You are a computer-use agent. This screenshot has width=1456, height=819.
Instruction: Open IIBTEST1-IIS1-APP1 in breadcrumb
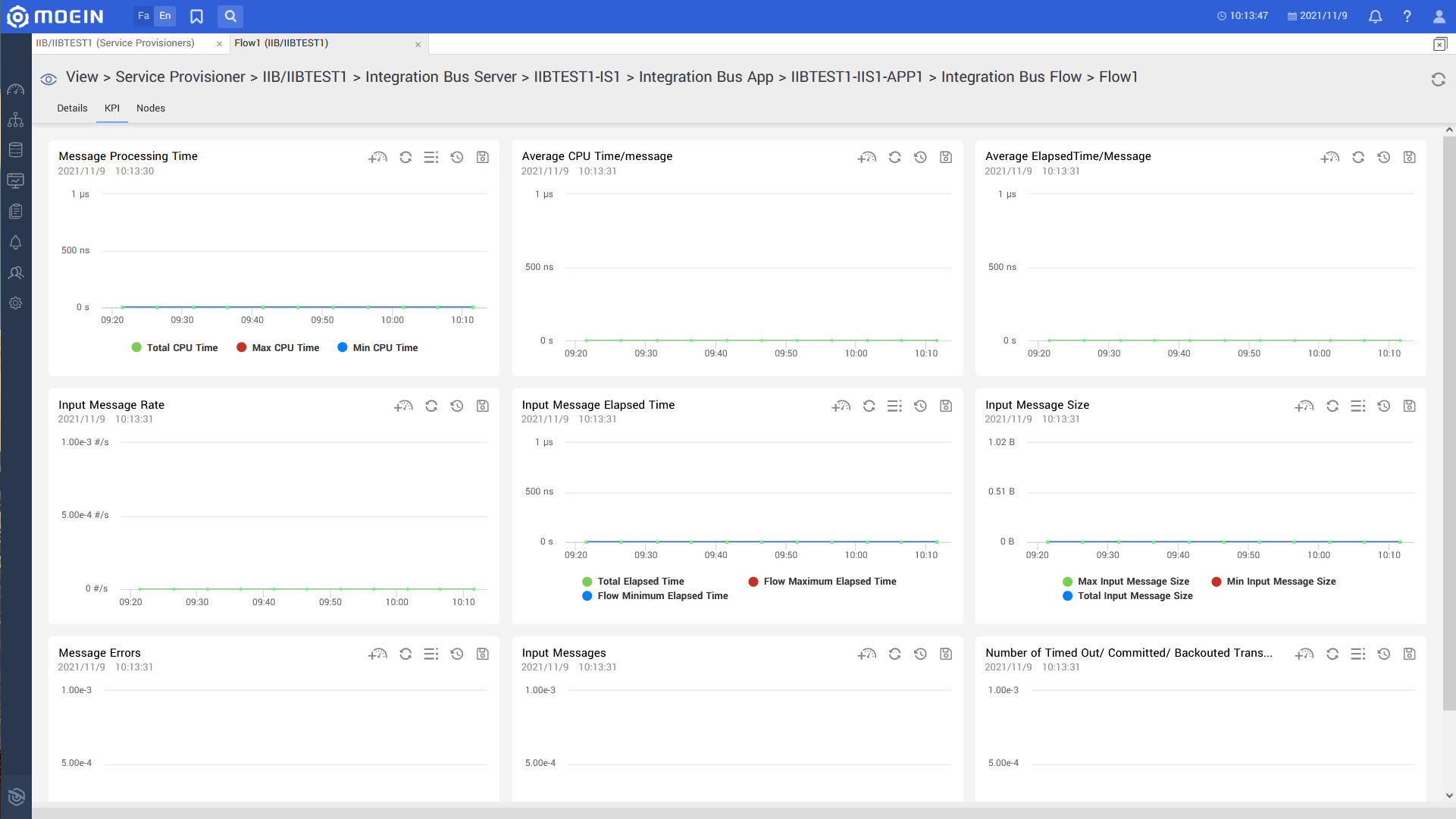click(856, 77)
